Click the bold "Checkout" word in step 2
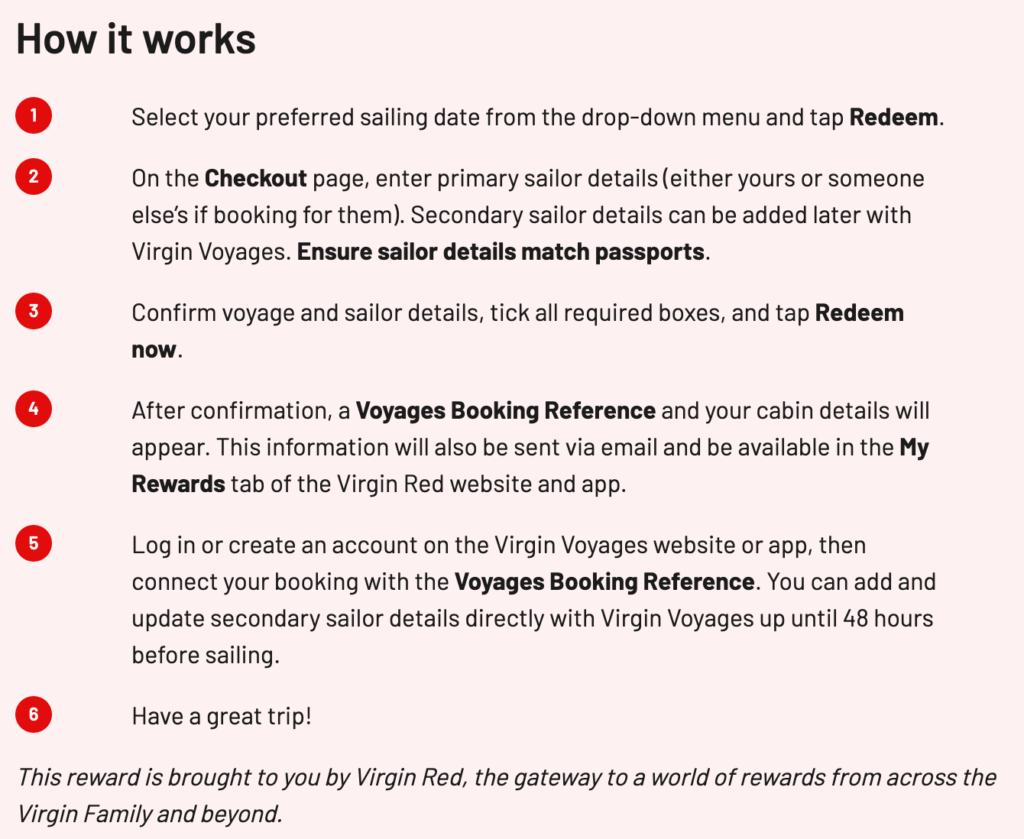This screenshot has height=839, width=1024. click(x=255, y=179)
